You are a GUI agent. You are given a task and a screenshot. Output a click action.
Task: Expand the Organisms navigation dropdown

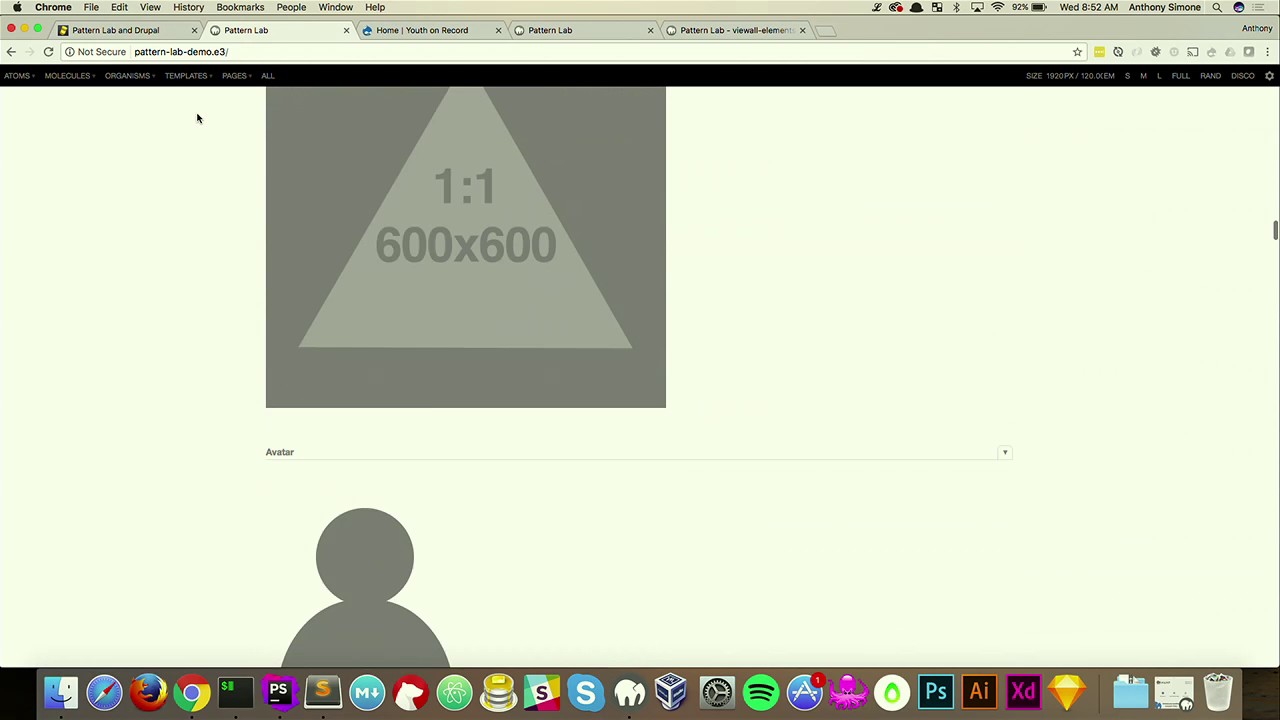pos(129,76)
